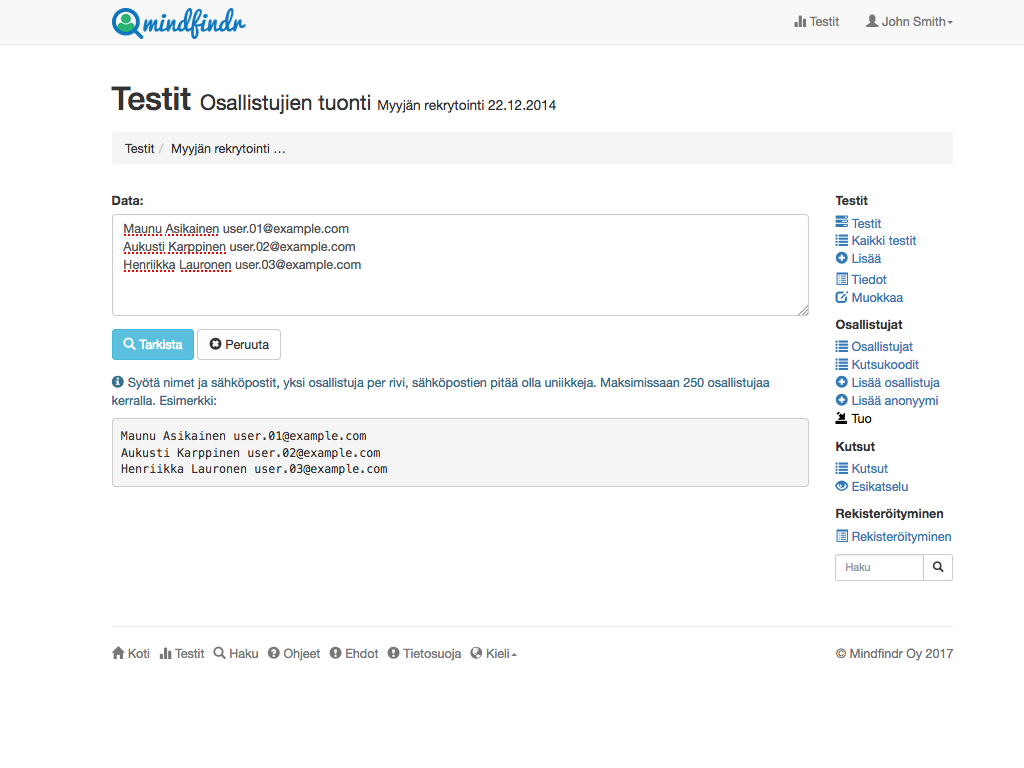1024x768 pixels.
Task: Click the Lisää osallistuja plus icon
Action: tap(842, 382)
